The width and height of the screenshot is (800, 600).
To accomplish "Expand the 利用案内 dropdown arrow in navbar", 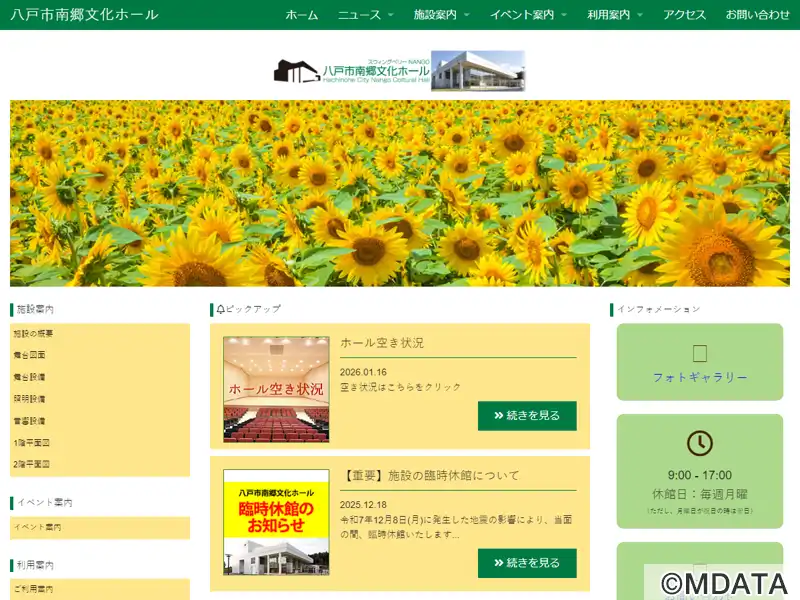I will click(640, 15).
